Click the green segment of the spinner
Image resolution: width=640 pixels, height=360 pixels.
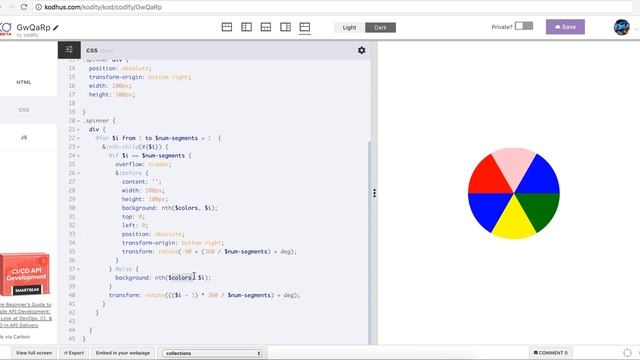539,209
